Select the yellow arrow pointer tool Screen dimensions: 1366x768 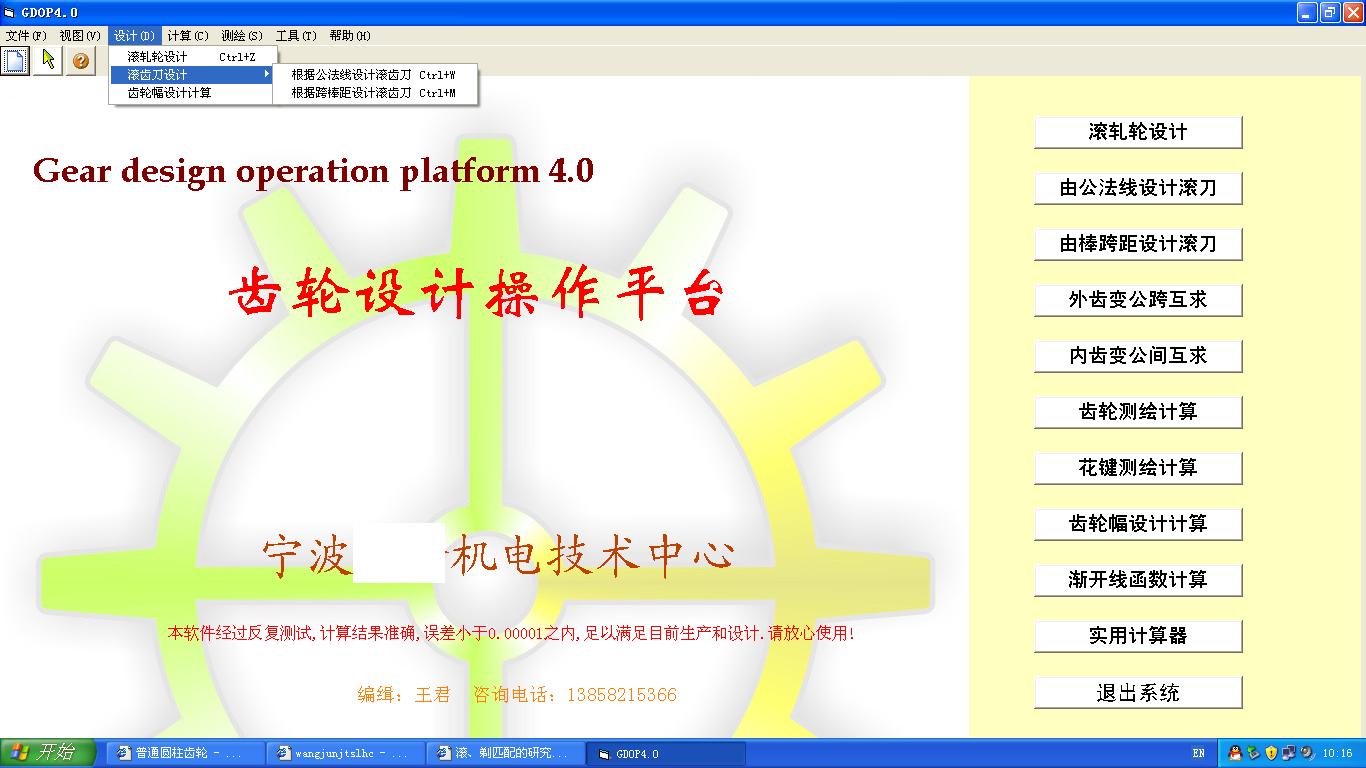[x=48, y=61]
